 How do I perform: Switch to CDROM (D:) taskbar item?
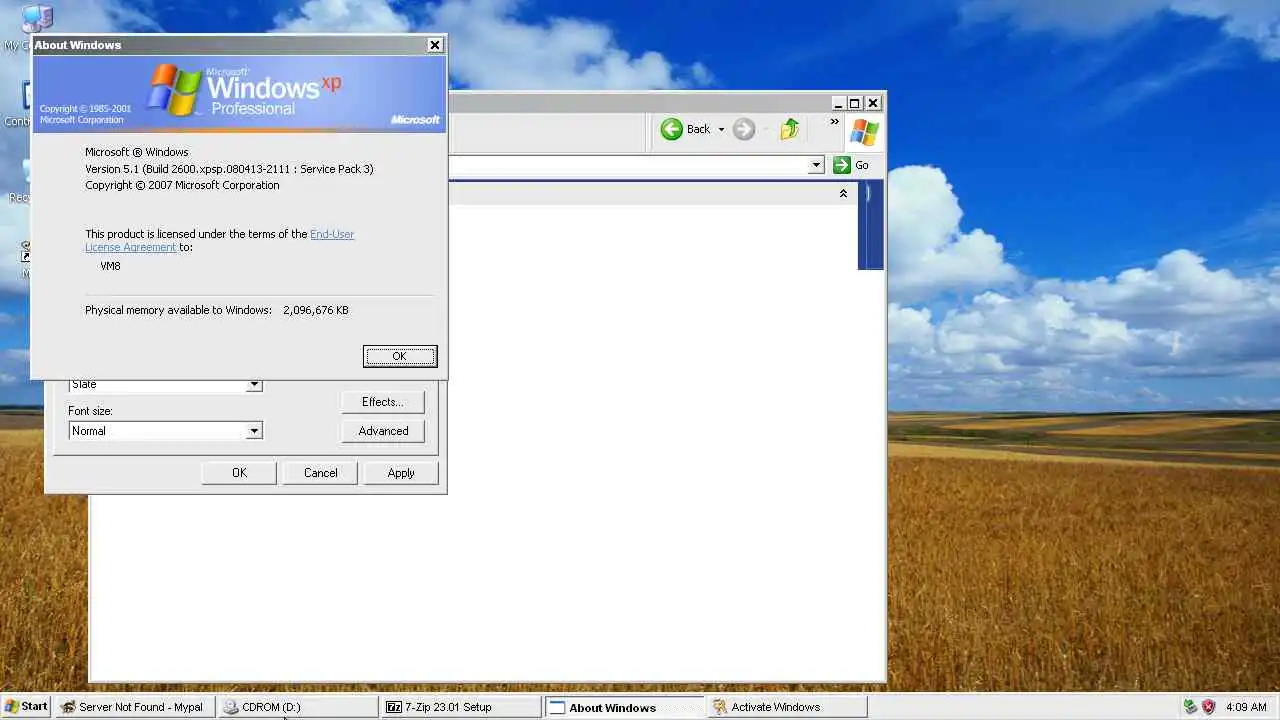tap(298, 707)
